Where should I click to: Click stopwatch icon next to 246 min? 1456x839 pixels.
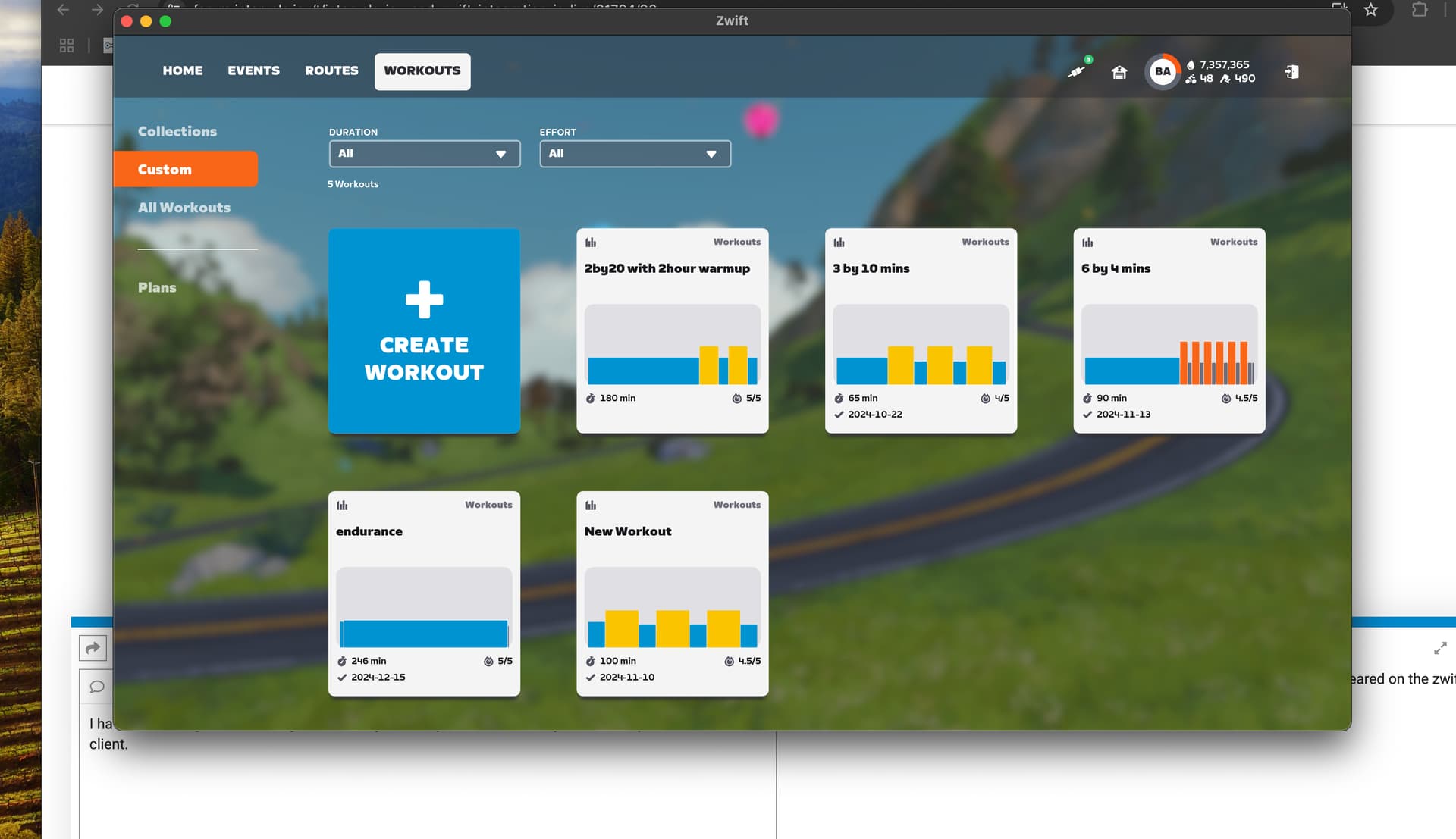342,662
